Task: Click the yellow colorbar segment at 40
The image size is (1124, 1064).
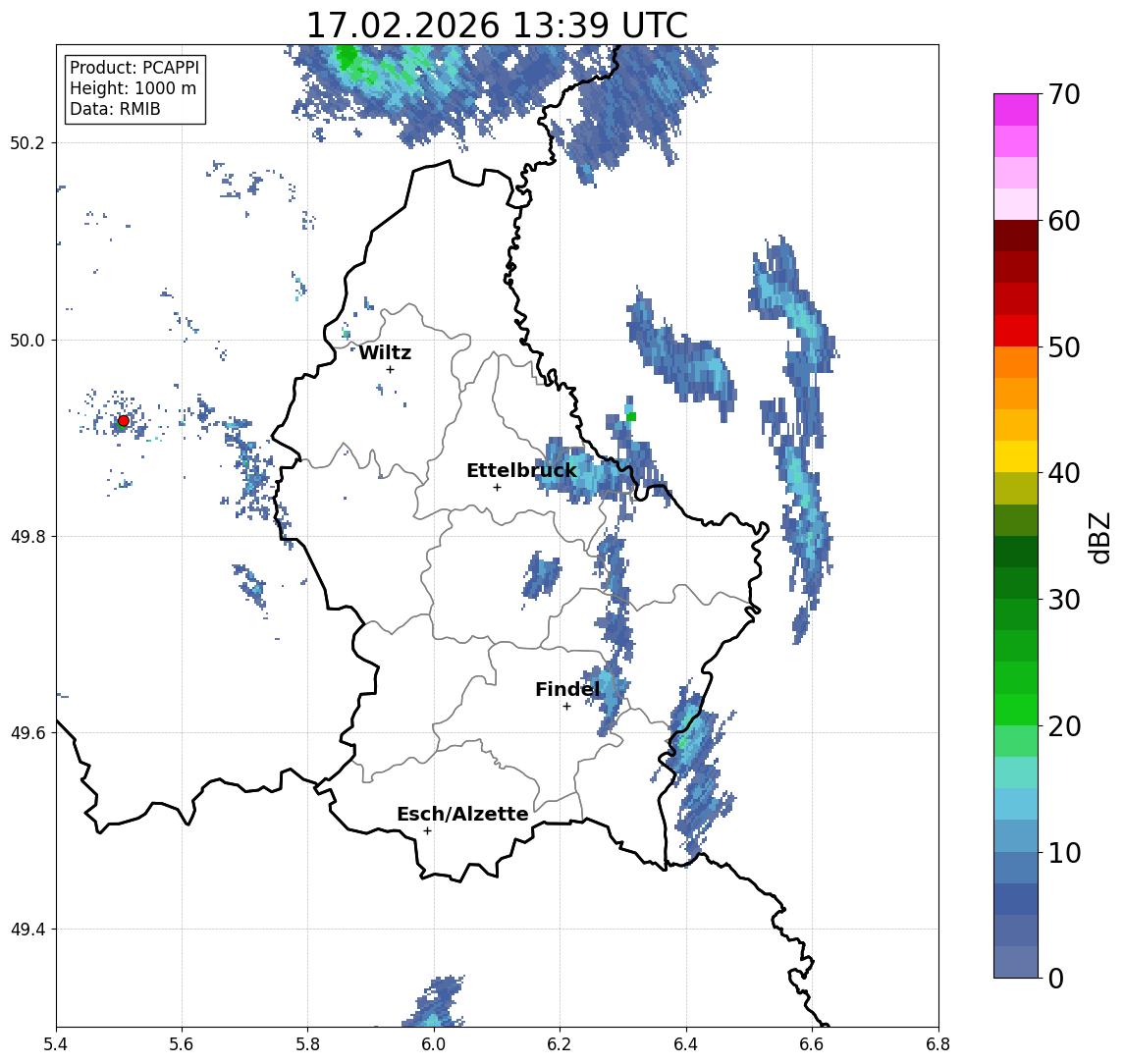Action: pos(1016,457)
